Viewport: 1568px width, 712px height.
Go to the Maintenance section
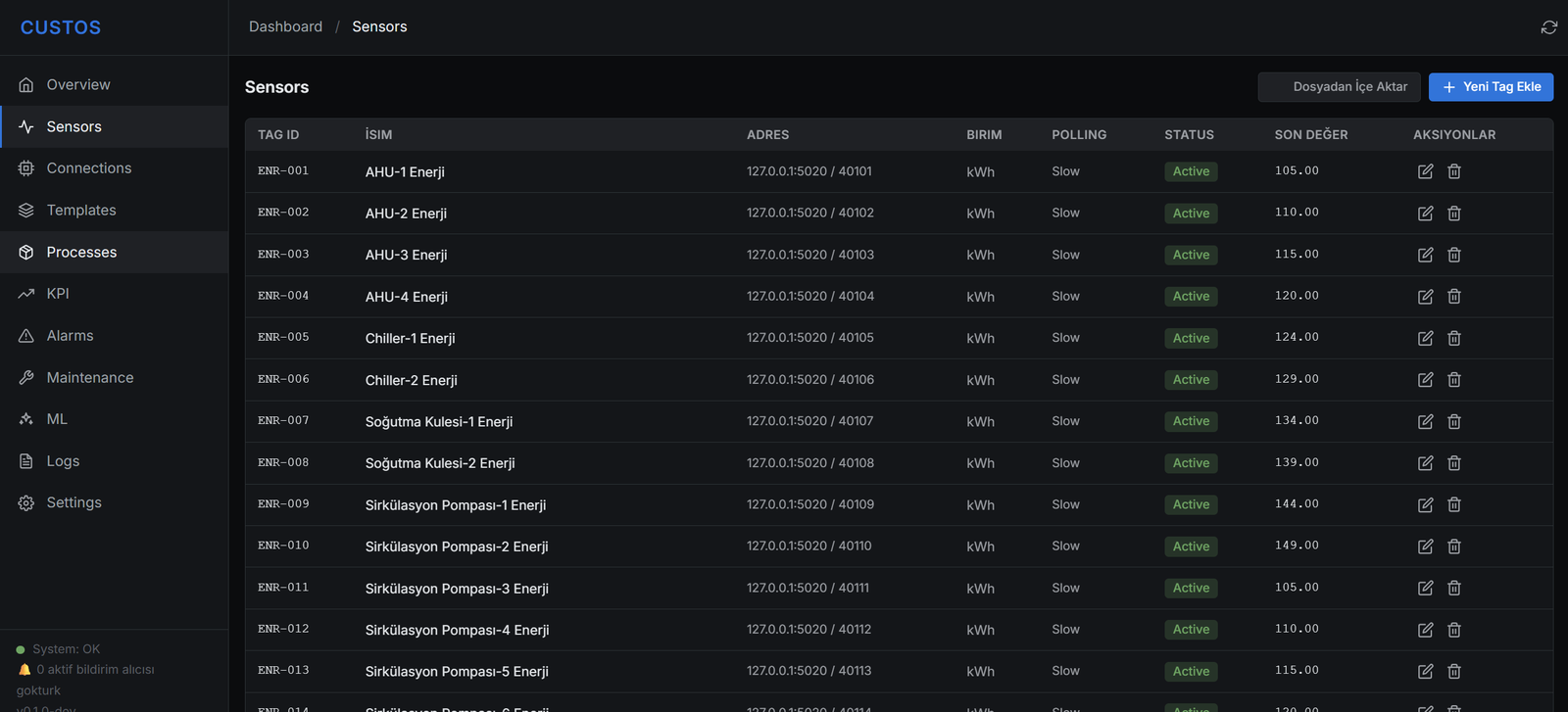coord(114,377)
